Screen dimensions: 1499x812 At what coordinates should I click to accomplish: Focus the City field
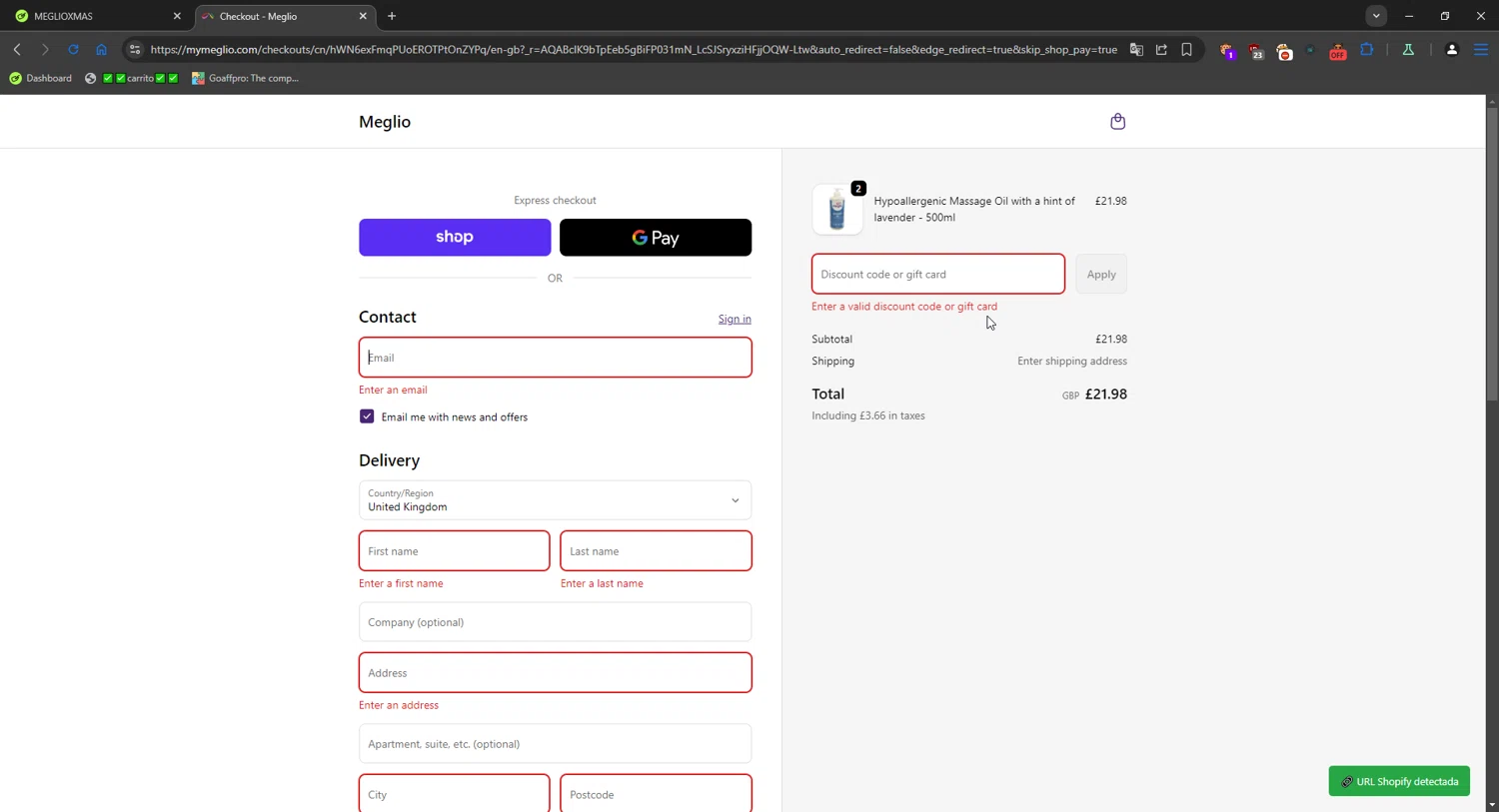coord(455,794)
